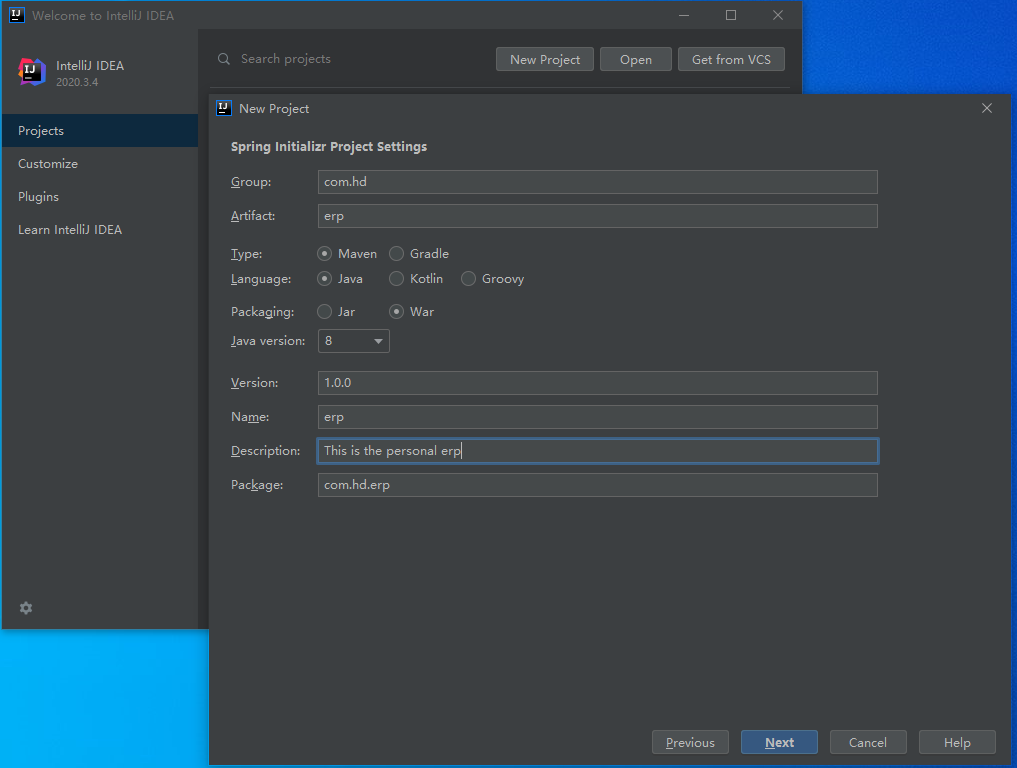Click Get from VCS in Welcome window
Screen dimensions: 1017x768
pos(731,59)
